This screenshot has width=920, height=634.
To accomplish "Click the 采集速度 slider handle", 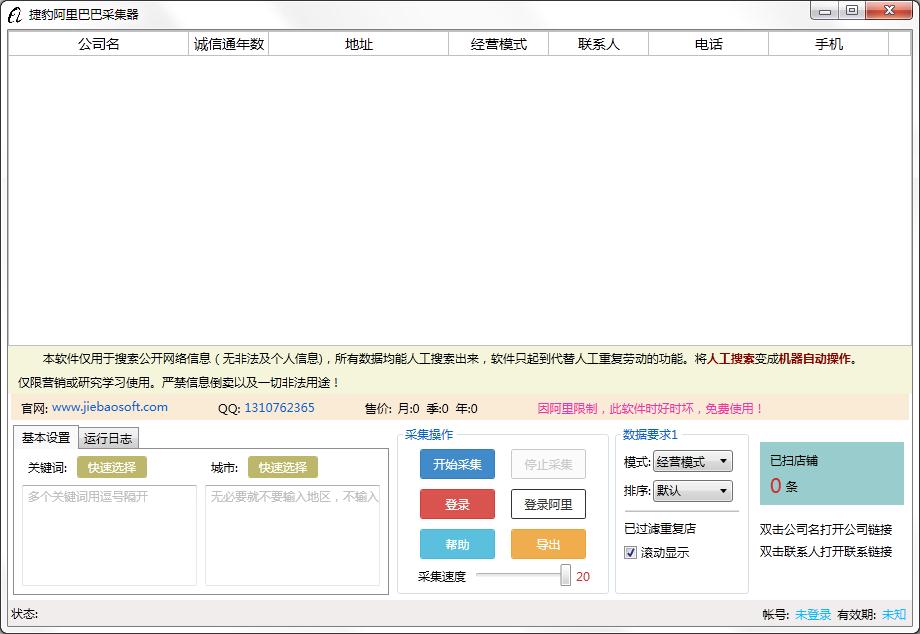I will pyautogui.click(x=566, y=575).
